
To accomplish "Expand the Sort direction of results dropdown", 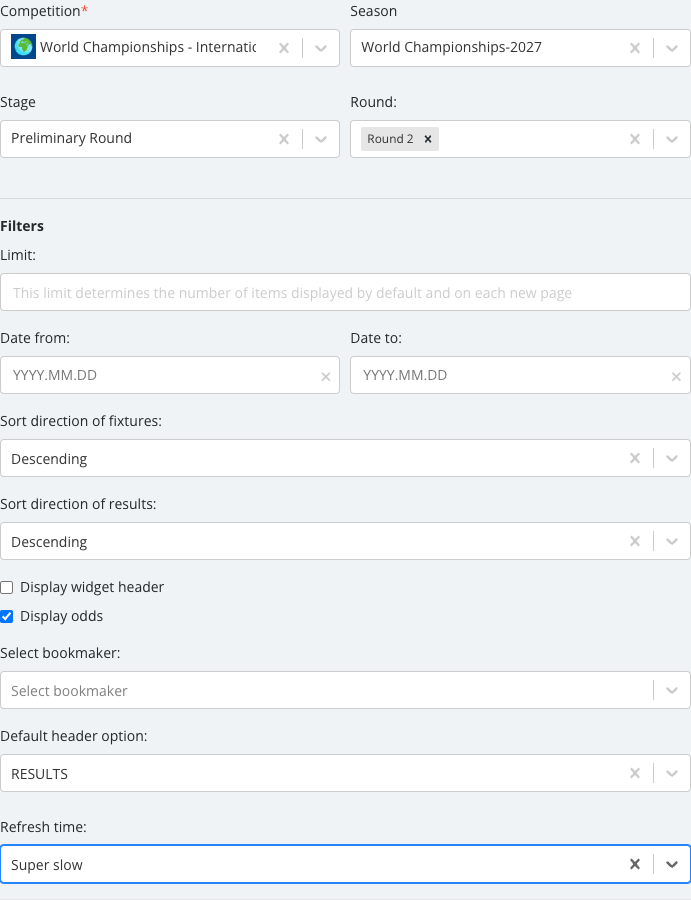I will tap(671, 541).
